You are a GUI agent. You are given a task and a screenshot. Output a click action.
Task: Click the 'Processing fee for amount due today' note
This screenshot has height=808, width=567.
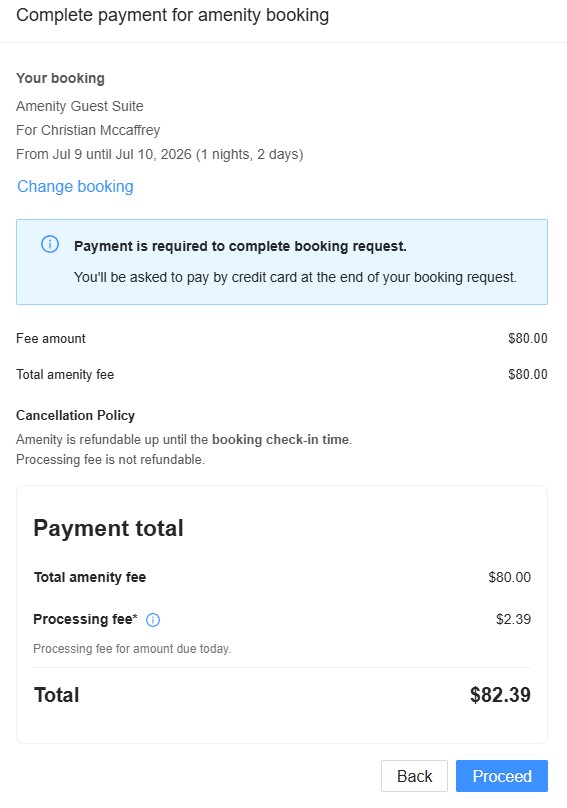(x=132, y=649)
